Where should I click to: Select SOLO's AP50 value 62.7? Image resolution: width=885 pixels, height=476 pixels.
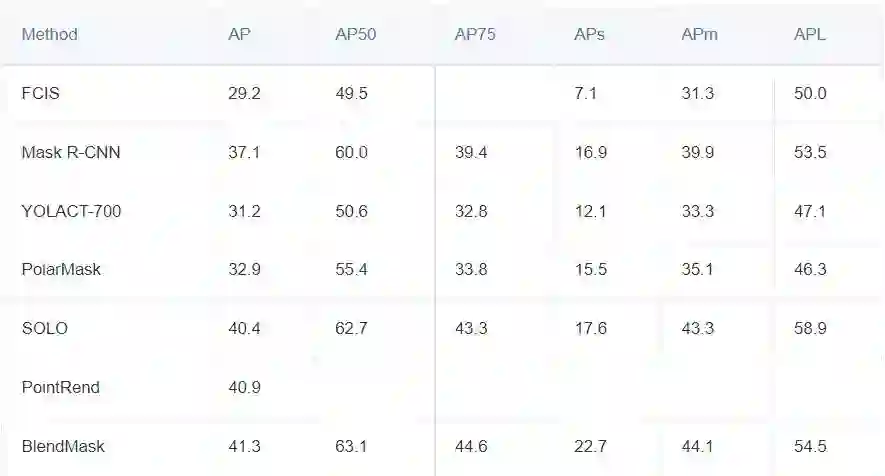click(x=352, y=328)
